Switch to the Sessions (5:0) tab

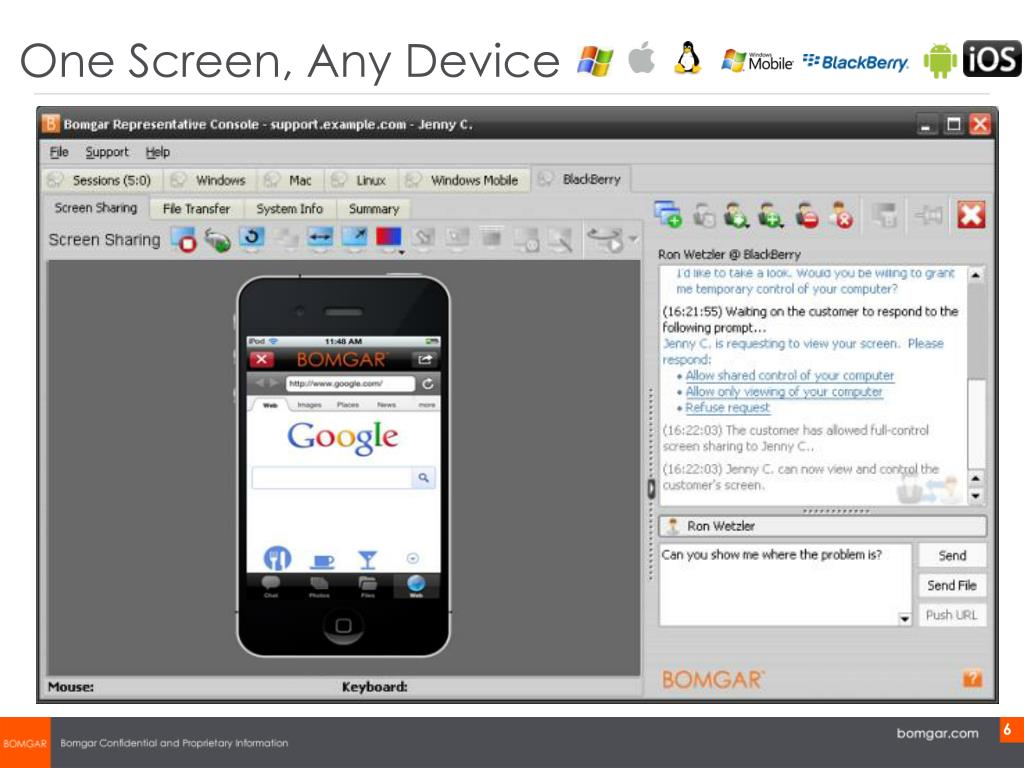[102, 180]
